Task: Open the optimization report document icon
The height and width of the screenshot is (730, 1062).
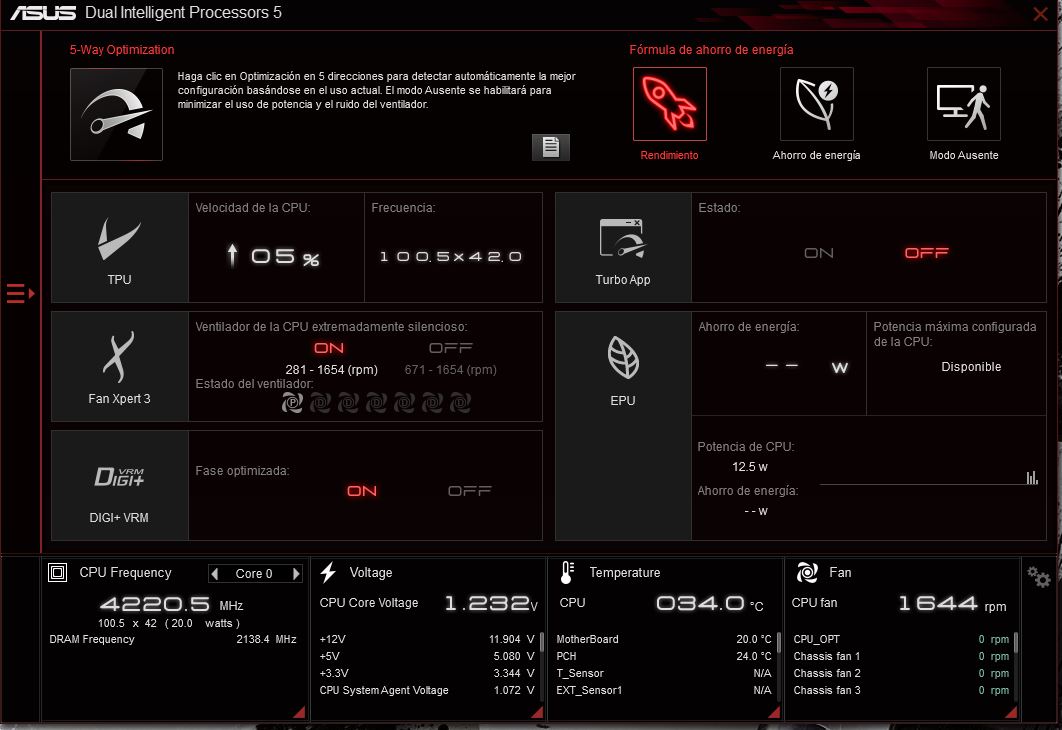Action: pyautogui.click(x=551, y=147)
